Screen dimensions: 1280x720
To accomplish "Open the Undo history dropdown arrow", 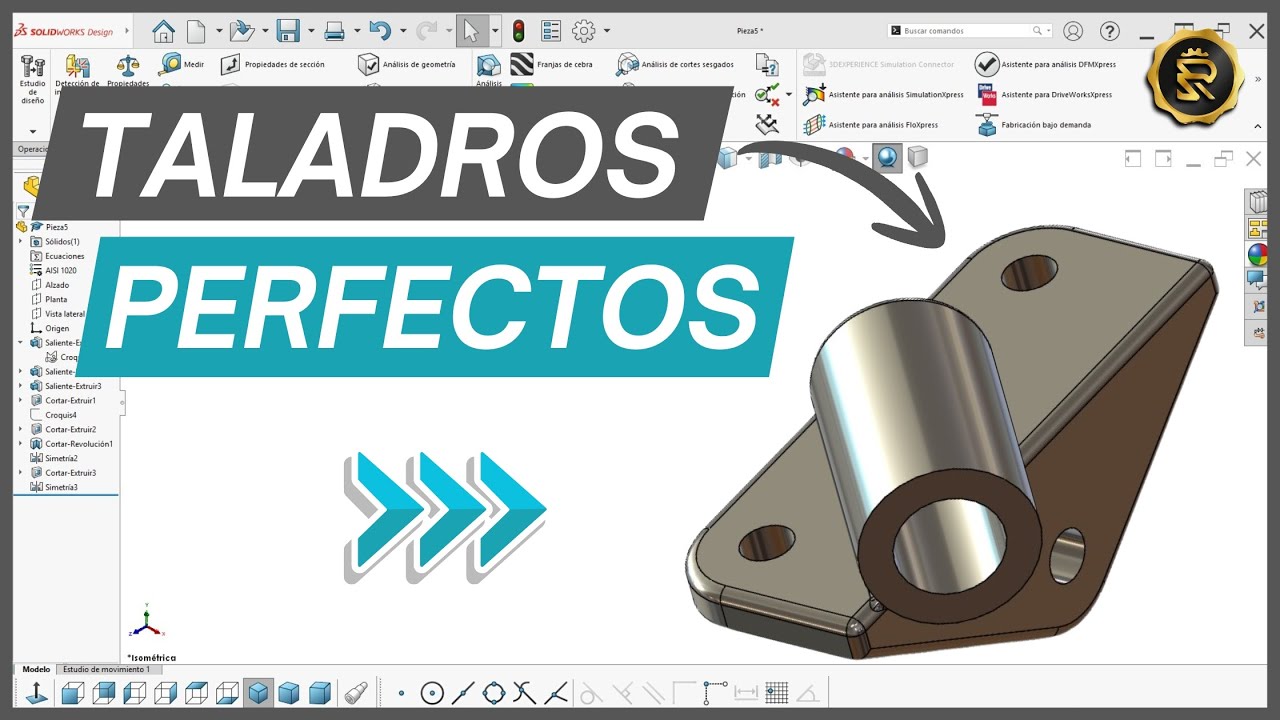I will coord(403,31).
